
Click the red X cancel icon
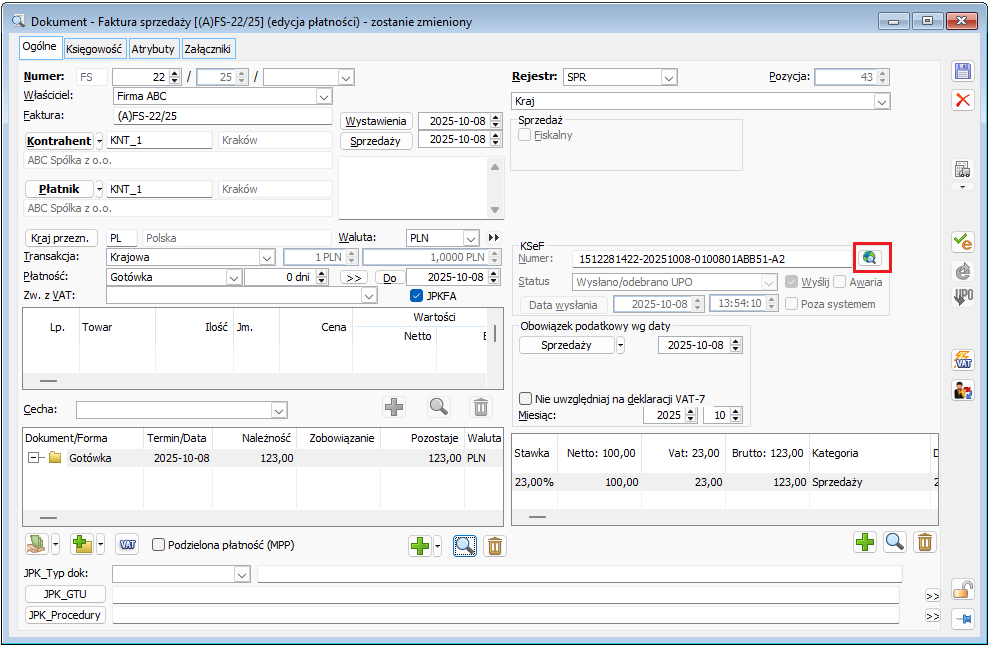(x=963, y=100)
